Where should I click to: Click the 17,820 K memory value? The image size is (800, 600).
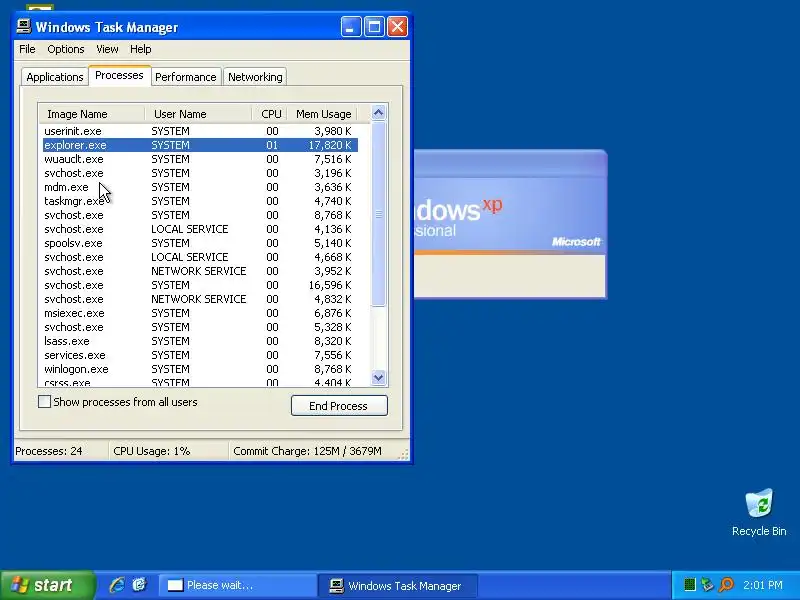coord(330,145)
